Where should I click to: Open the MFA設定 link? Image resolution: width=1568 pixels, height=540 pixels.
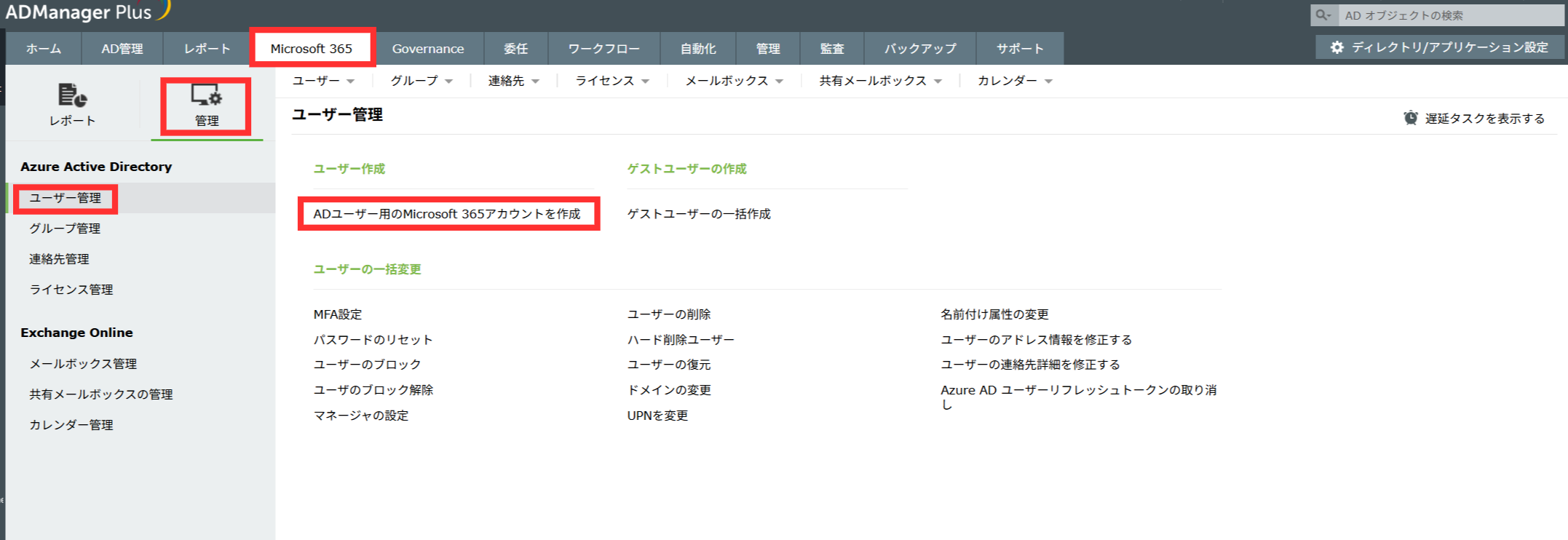coord(338,314)
